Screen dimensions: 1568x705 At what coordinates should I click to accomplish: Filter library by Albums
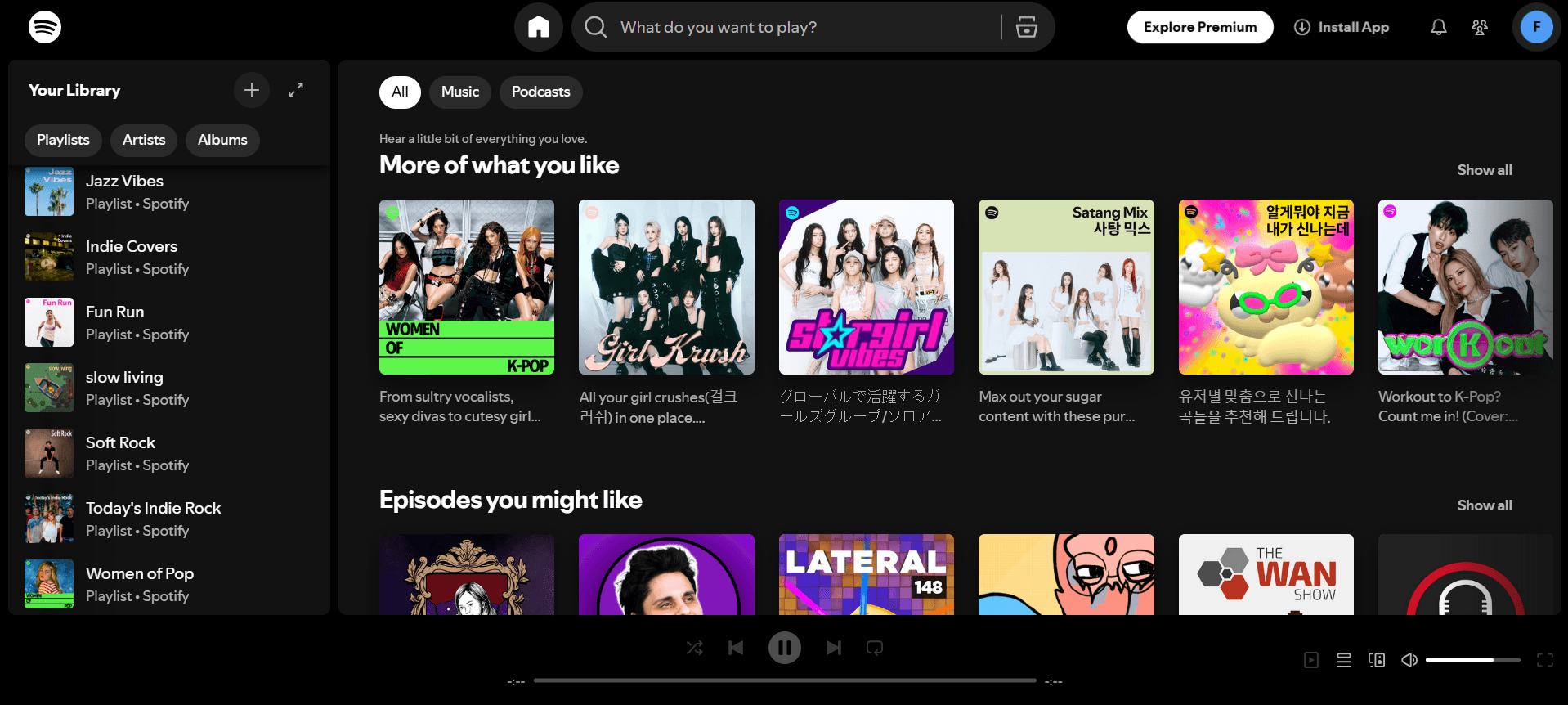coord(222,140)
